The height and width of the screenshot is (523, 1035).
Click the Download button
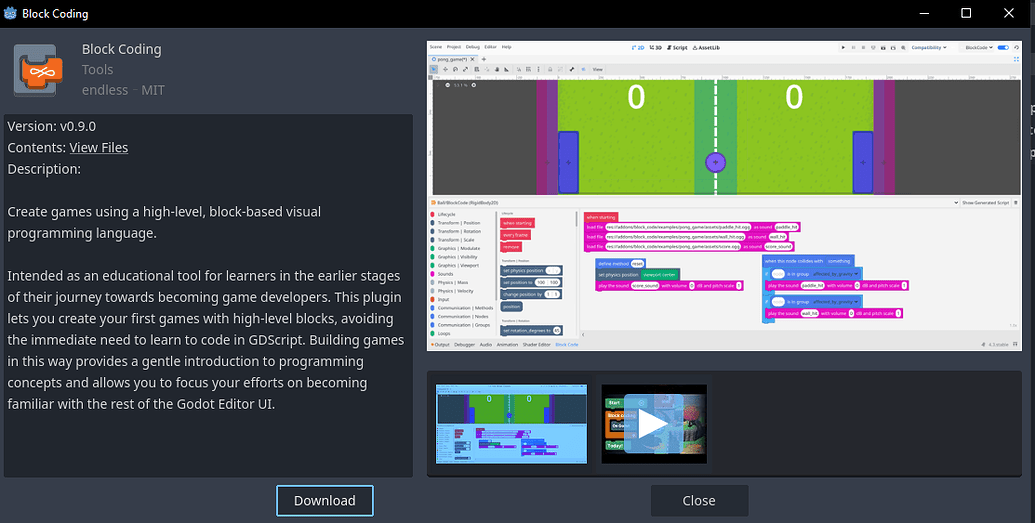[x=325, y=501]
